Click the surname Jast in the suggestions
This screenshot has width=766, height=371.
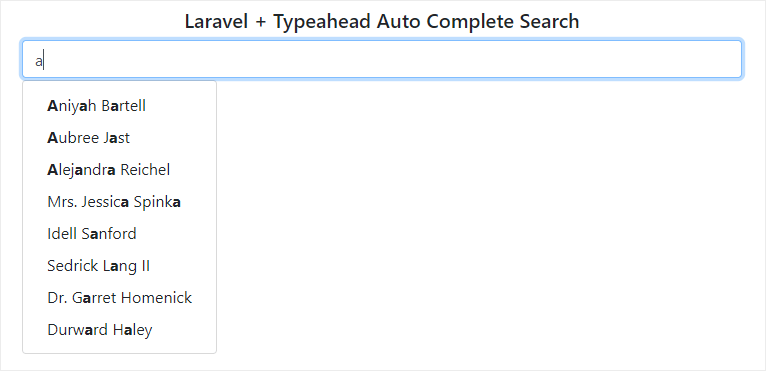coord(117,138)
